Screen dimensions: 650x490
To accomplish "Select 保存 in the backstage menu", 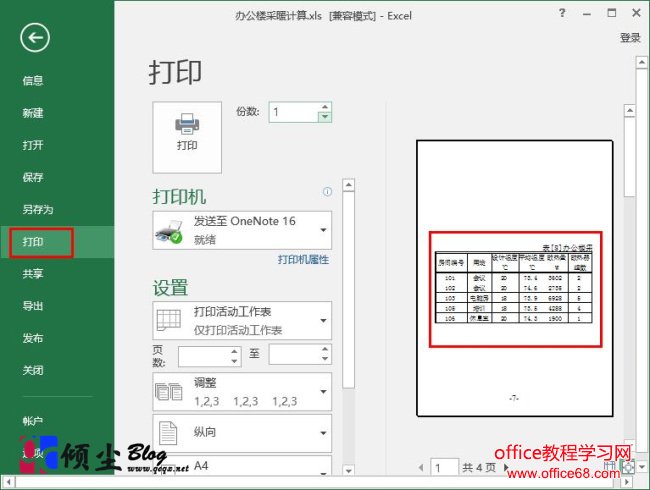I will 33,177.
